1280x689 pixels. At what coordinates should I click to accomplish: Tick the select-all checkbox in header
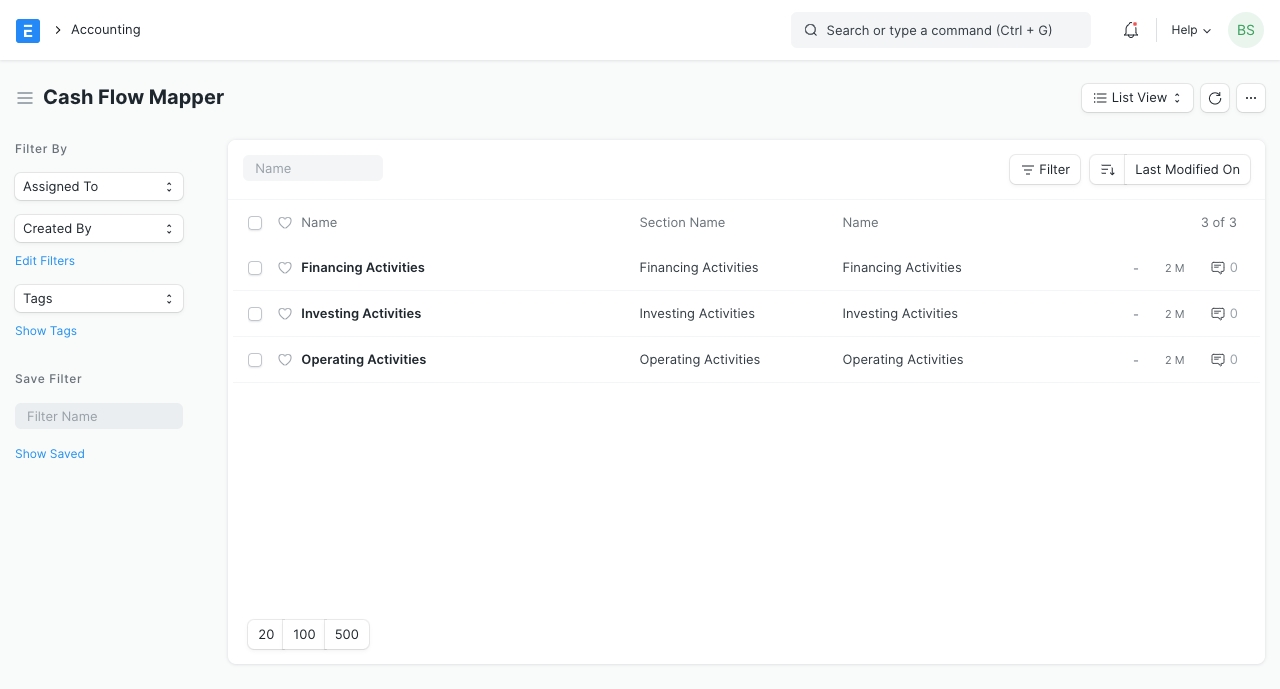255,223
